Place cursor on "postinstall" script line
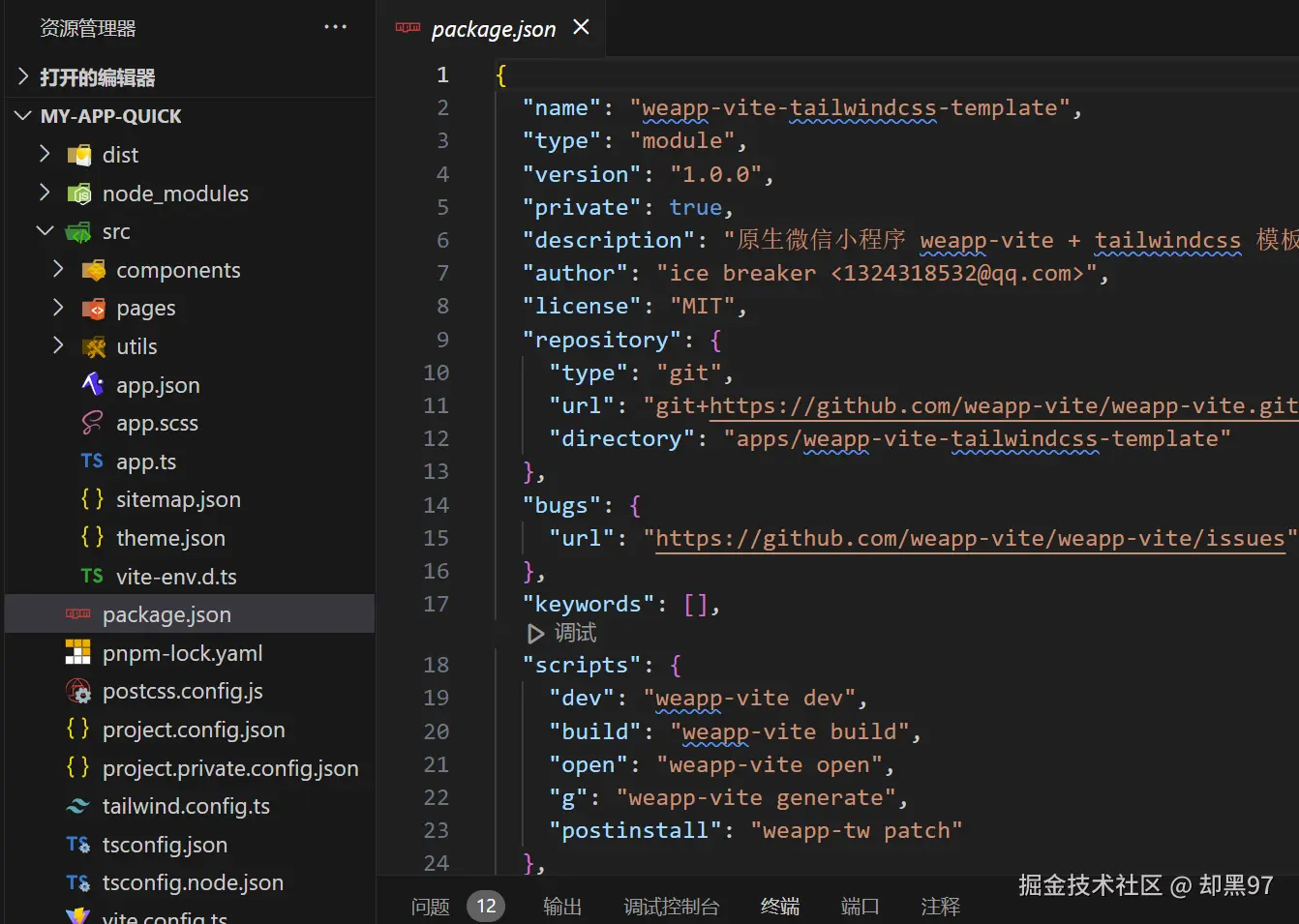 click(x=755, y=831)
